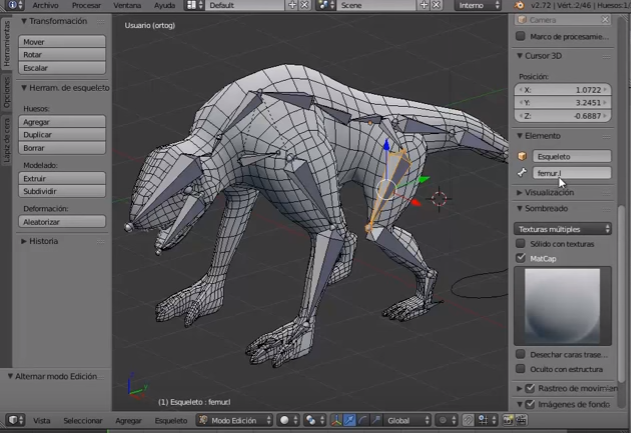The width and height of the screenshot is (631, 433).
Task: Open the editor type selector in the bottom-left corner
Action: (x=14, y=421)
